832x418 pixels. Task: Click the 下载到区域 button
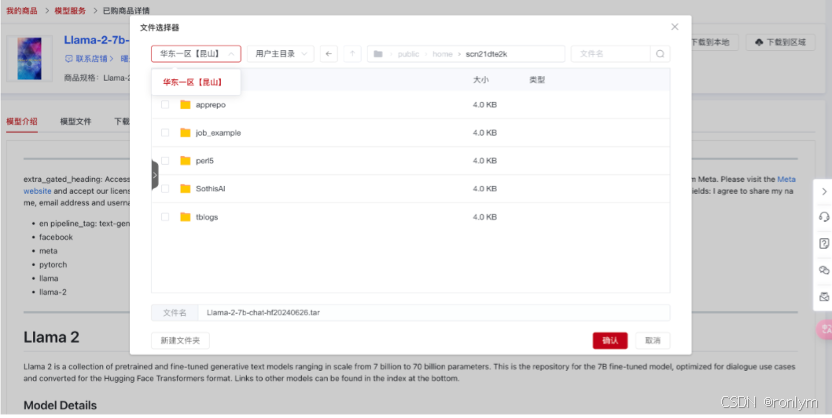tap(780, 42)
